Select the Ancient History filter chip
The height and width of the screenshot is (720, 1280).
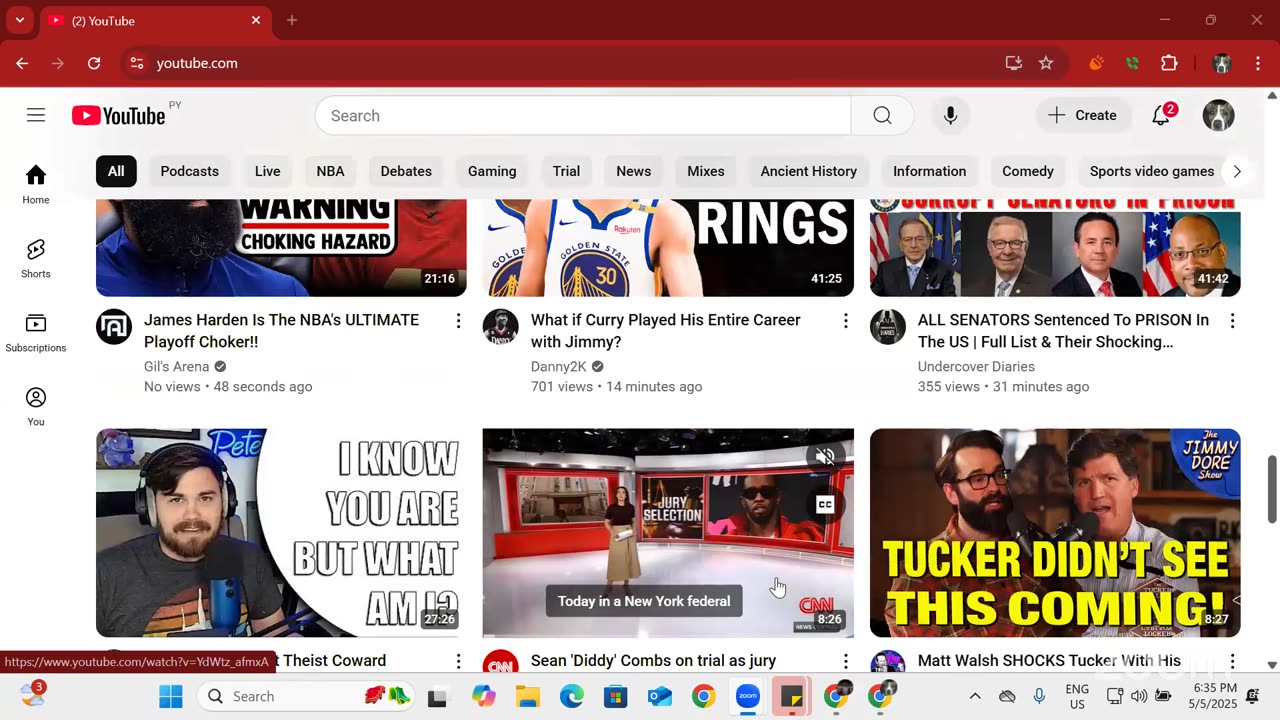809,171
